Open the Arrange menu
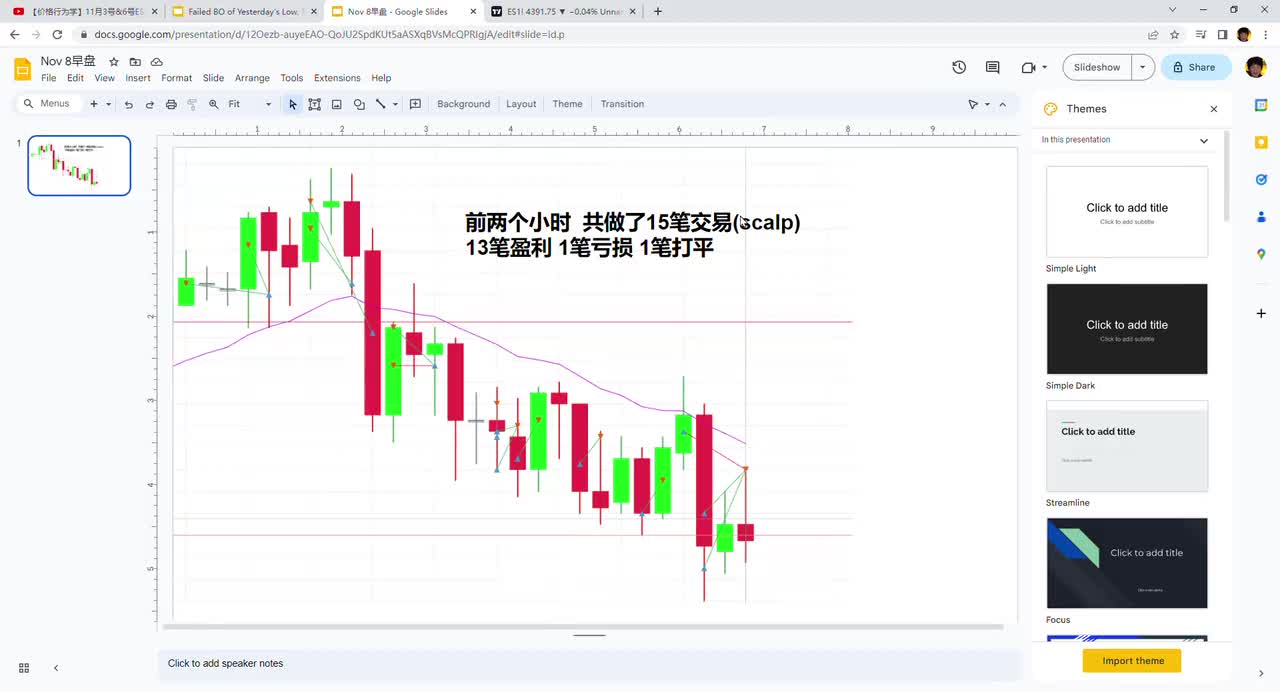The image size is (1280, 692). point(252,78)
